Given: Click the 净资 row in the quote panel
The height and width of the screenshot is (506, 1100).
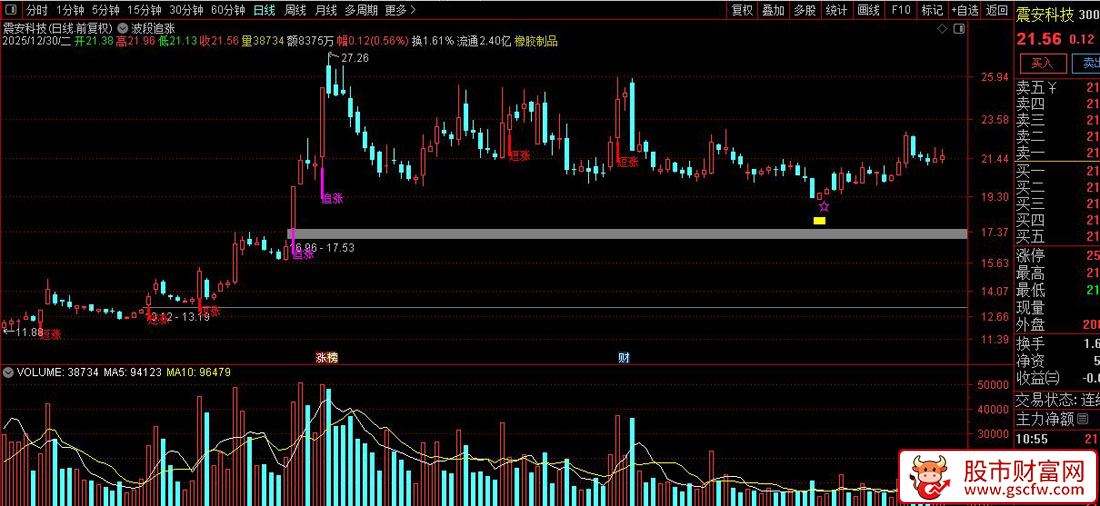Looking at the screenshot, I should coord(1058,361).
